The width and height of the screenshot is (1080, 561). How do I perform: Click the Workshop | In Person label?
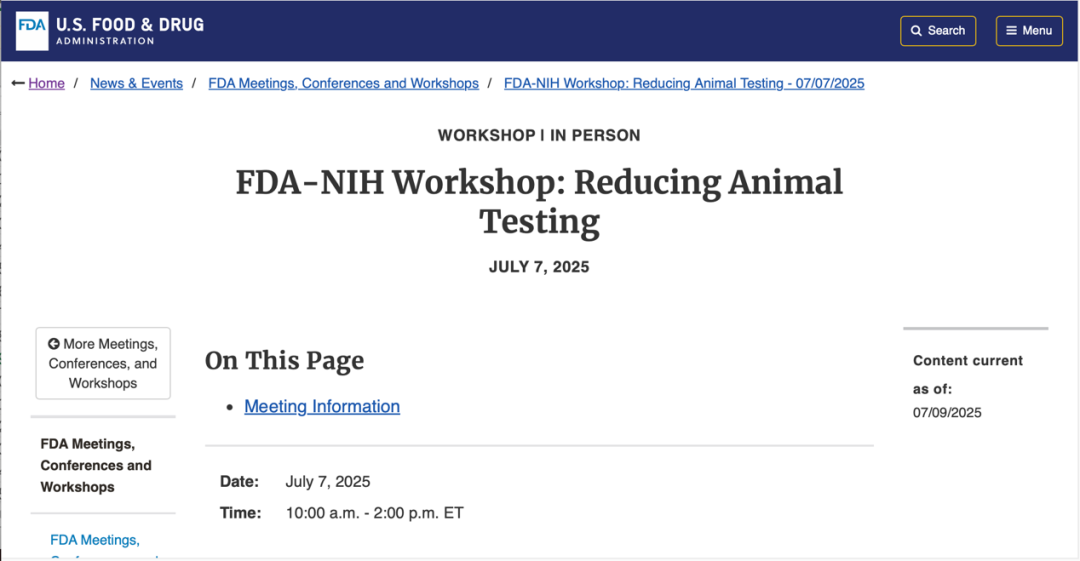539,135
